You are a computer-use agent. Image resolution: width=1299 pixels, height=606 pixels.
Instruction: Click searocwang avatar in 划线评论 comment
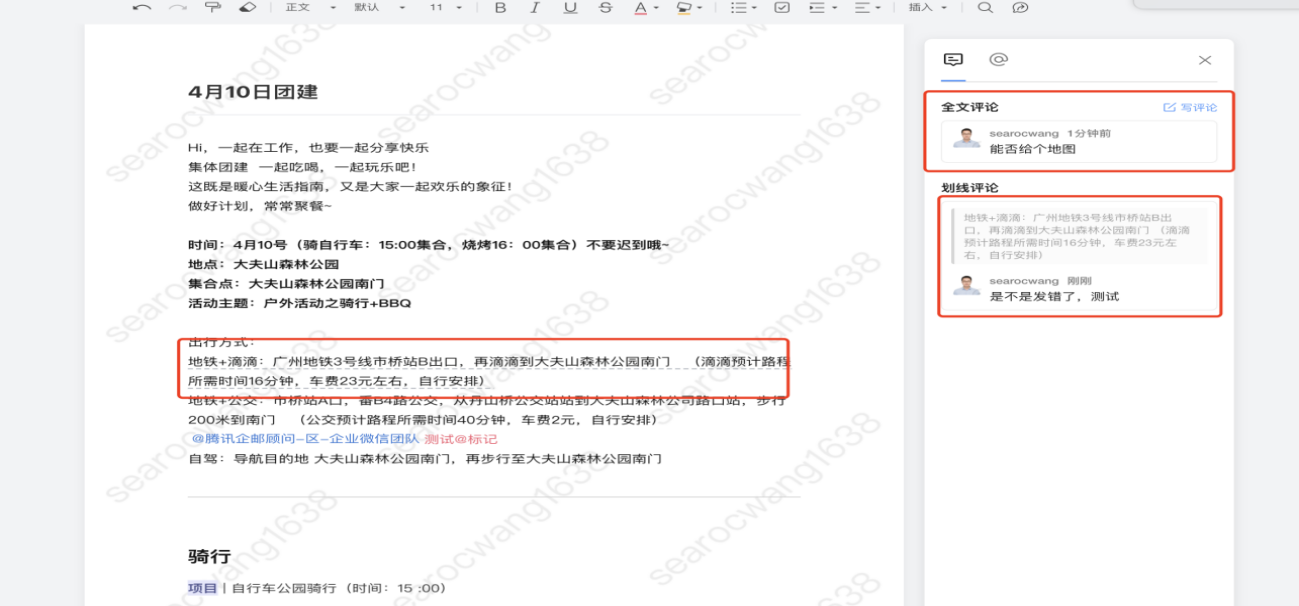[966, 285]
